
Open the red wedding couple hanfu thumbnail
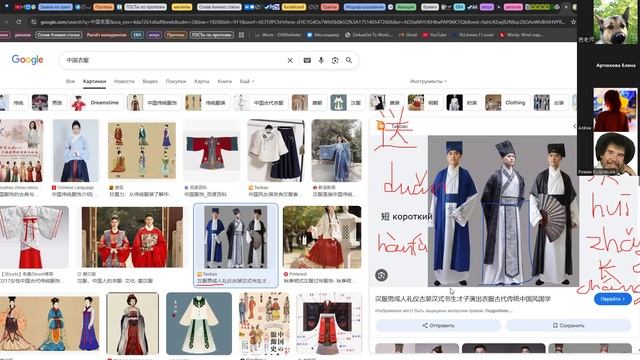coord(132,238)
